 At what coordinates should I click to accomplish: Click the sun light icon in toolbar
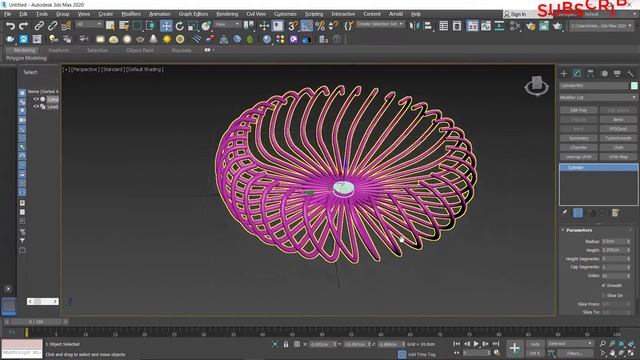tap(167, 39)
